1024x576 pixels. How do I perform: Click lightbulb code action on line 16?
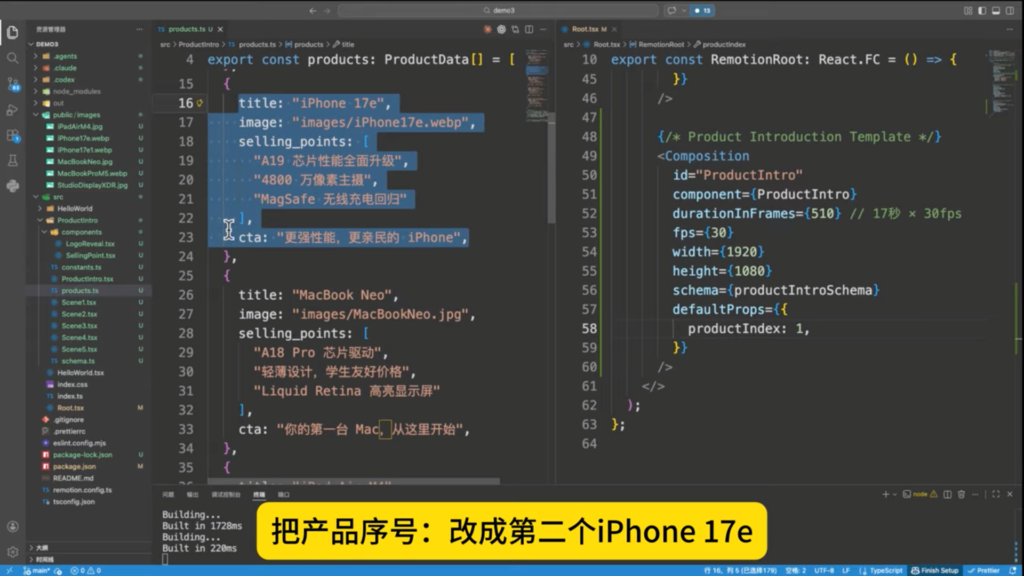pos(200,103)
